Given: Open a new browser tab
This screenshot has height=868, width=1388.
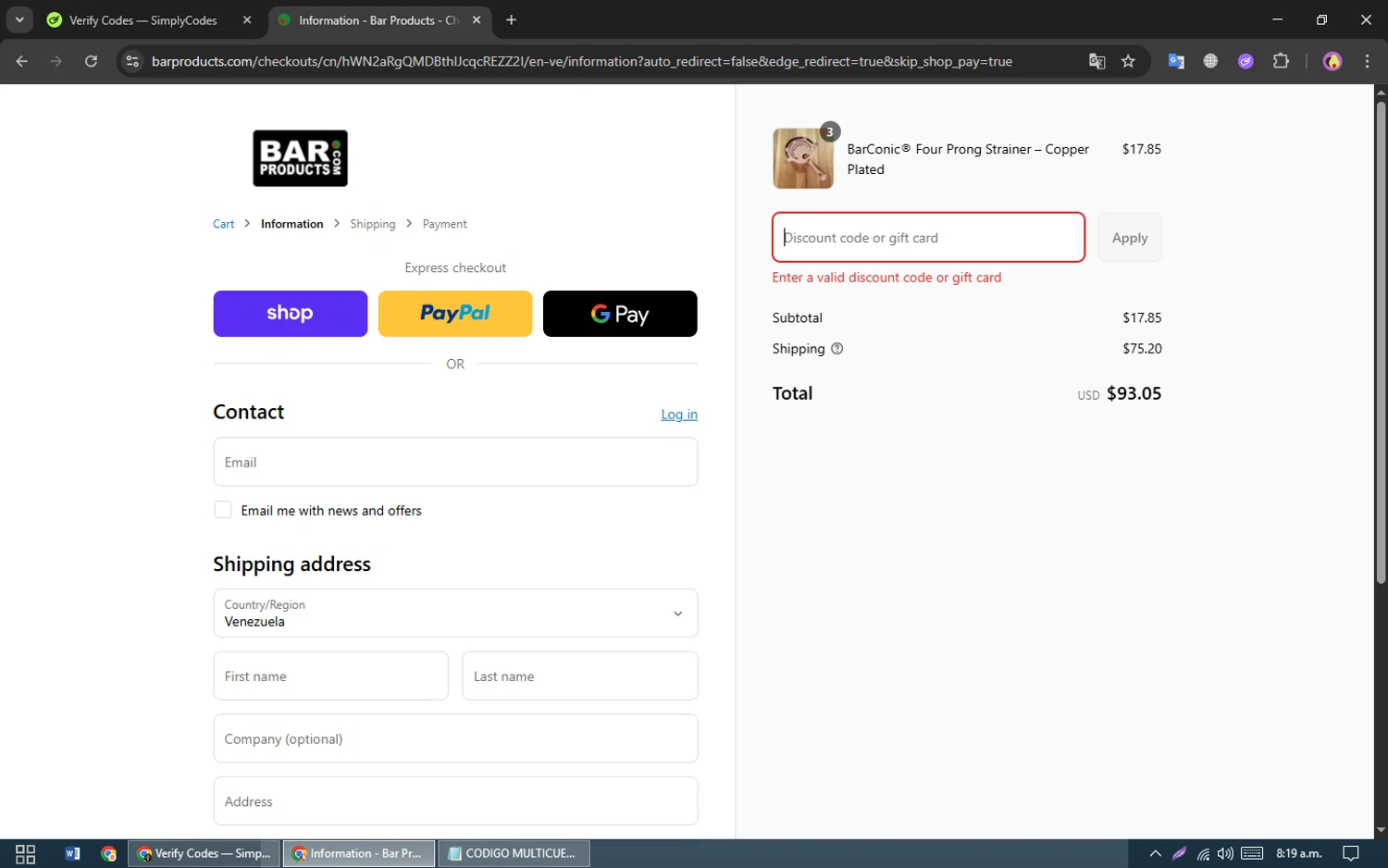Looking at the screenshot, I should coord(511,20).
